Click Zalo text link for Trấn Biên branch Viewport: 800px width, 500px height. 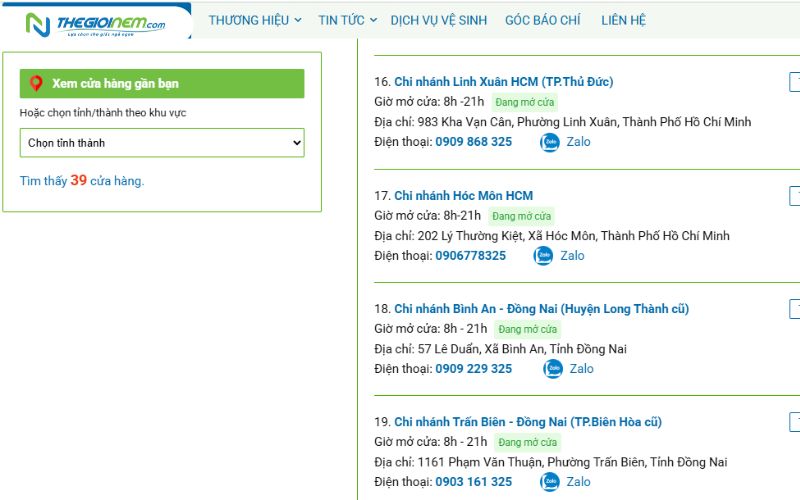[578, 482]
